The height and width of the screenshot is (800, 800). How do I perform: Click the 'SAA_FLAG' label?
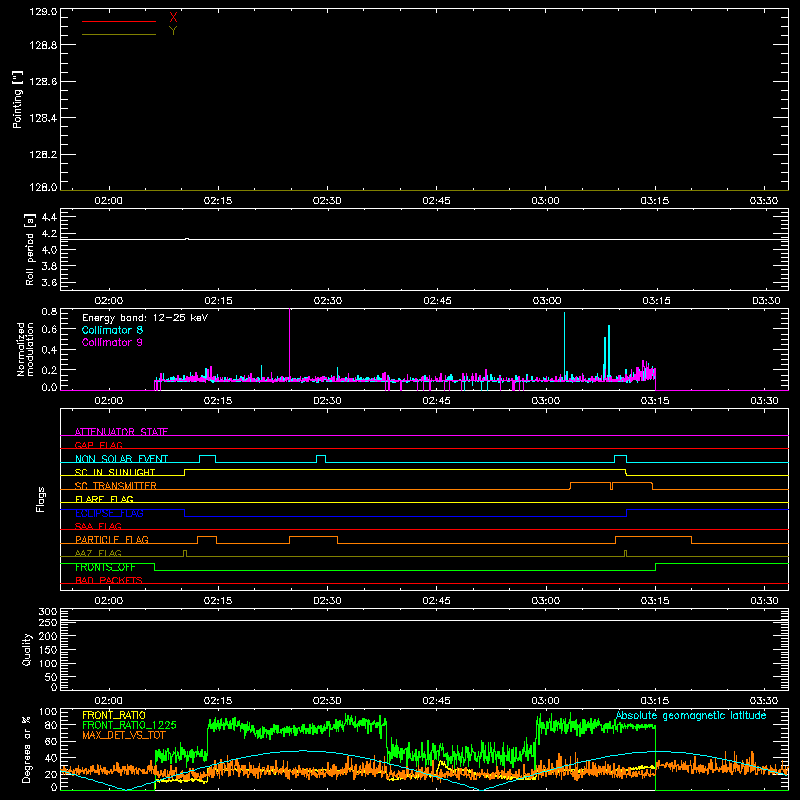tap(98, 526)
